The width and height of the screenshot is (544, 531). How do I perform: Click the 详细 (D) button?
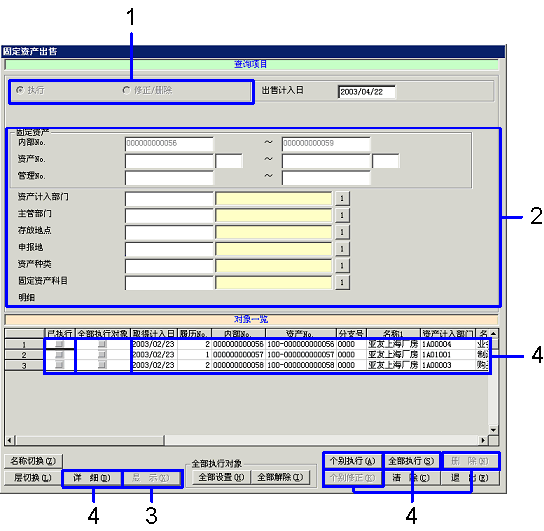[92, 478]
